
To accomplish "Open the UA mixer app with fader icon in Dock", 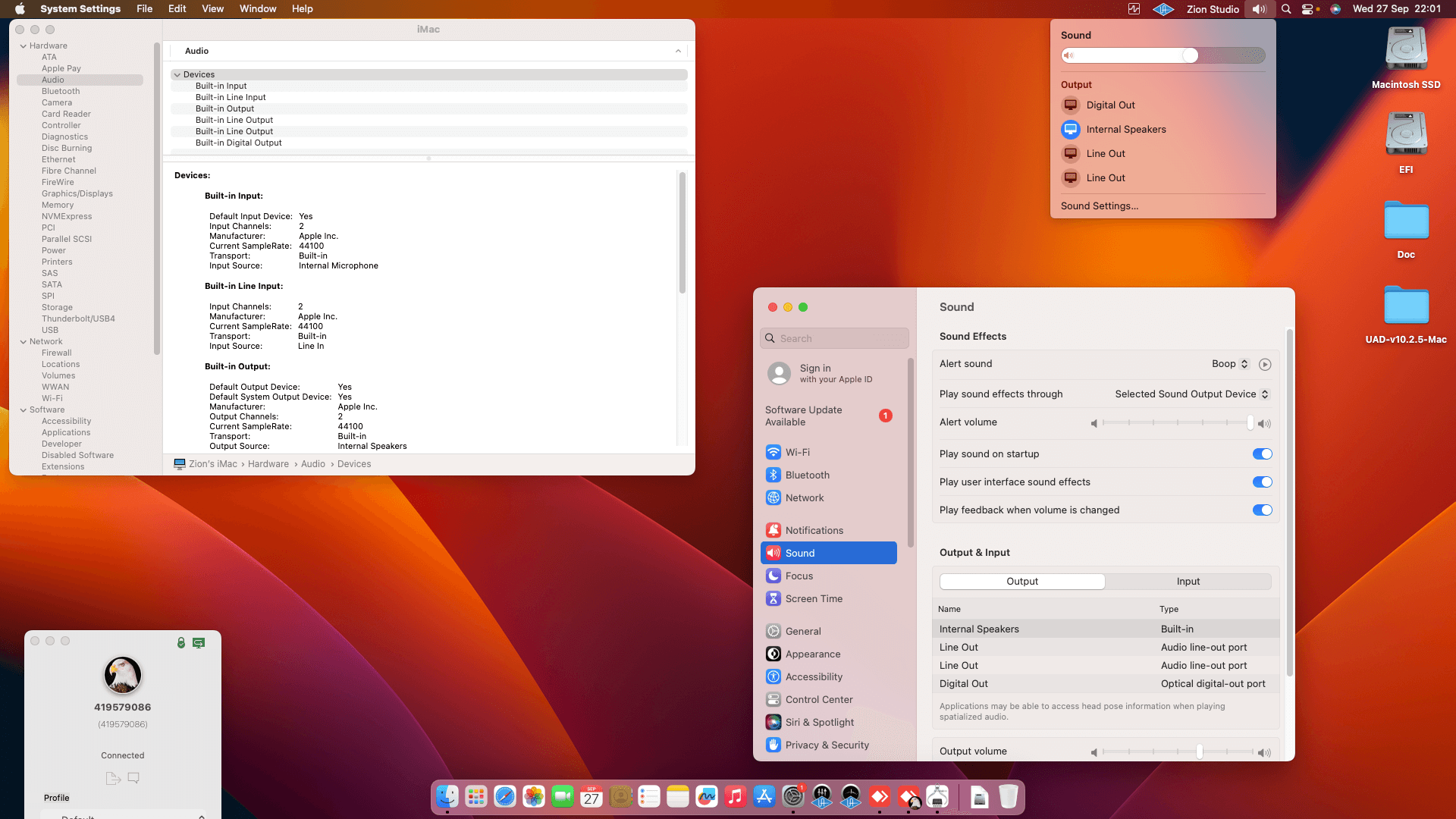I will (x=822, y=796).
